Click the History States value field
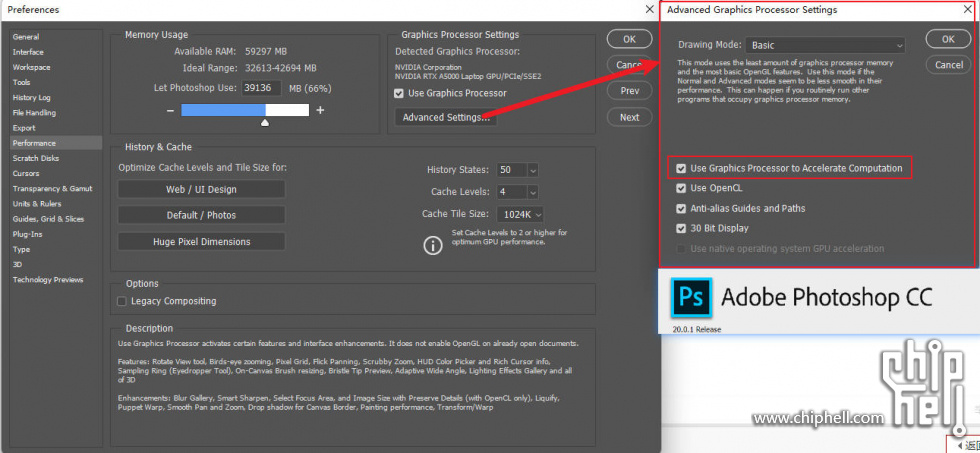 512,170
